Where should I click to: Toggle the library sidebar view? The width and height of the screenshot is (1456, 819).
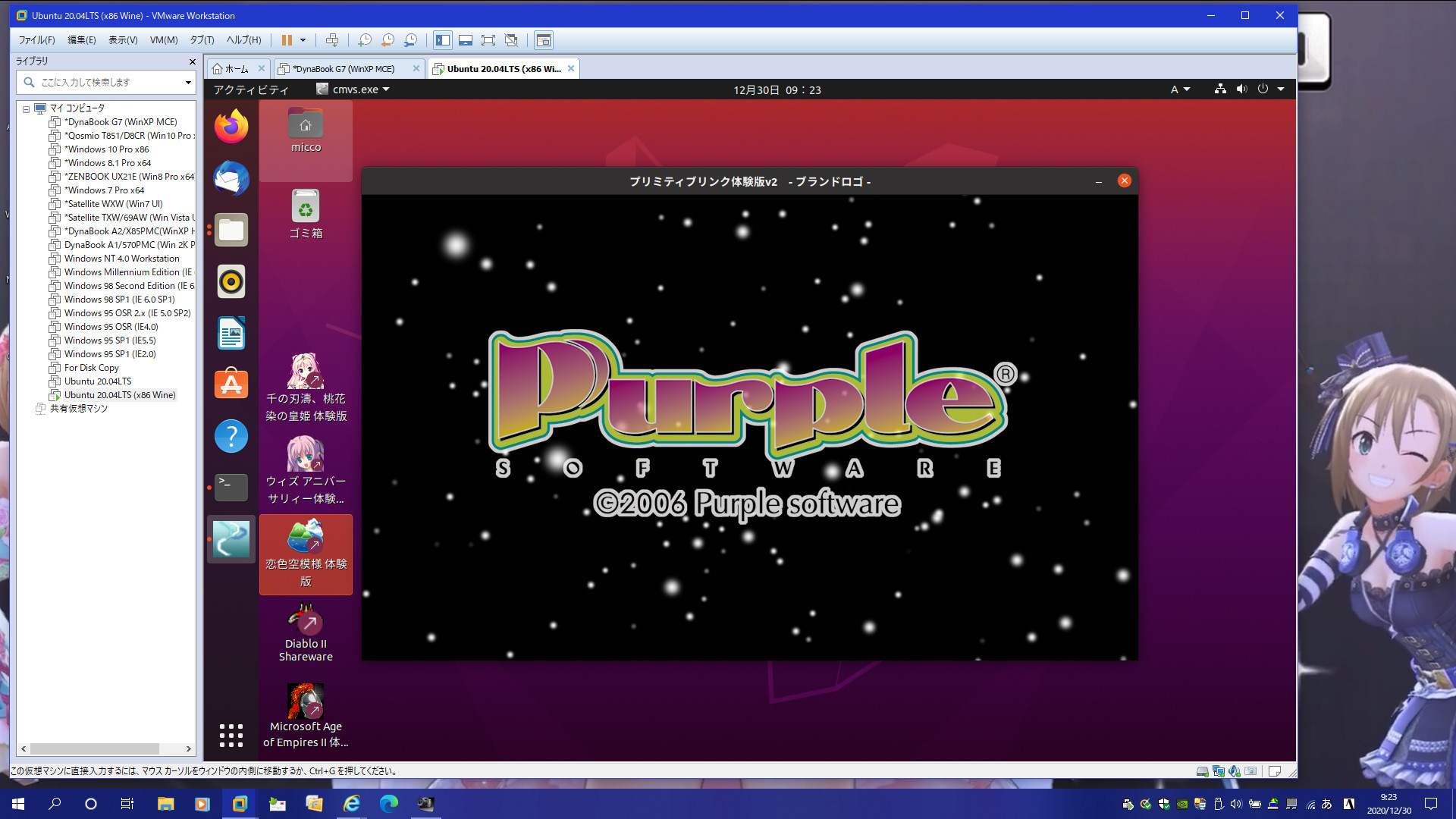(x=443, y=40)
